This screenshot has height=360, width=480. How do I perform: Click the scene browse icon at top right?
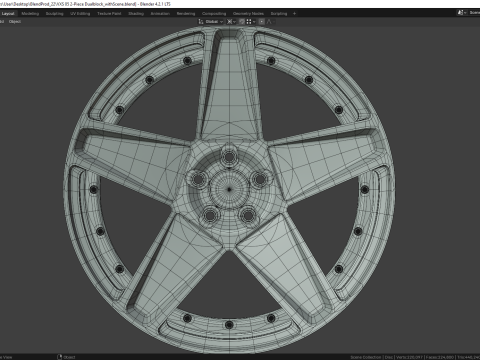(462, 12)
